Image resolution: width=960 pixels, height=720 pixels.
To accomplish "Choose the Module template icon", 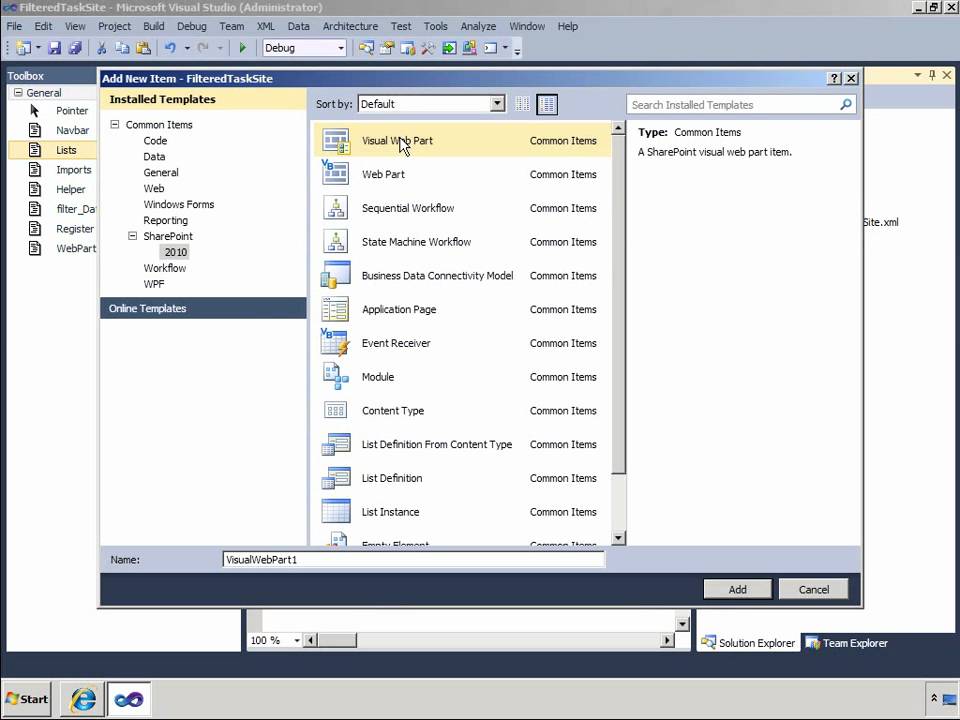I will click(x=336, y=377).
